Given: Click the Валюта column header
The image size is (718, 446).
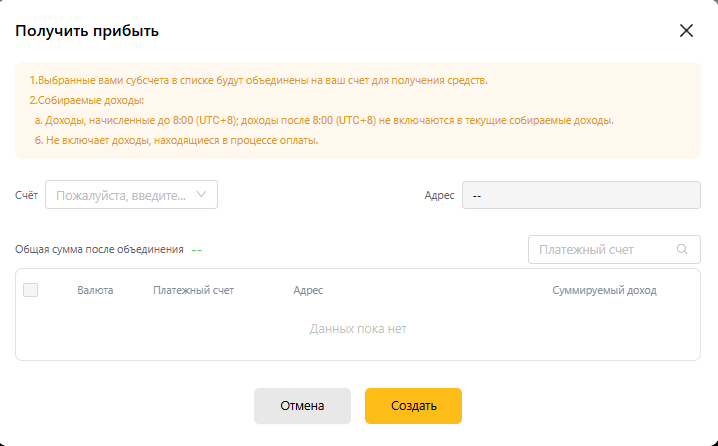Looking at the screenshot, I should click(95, 290).
